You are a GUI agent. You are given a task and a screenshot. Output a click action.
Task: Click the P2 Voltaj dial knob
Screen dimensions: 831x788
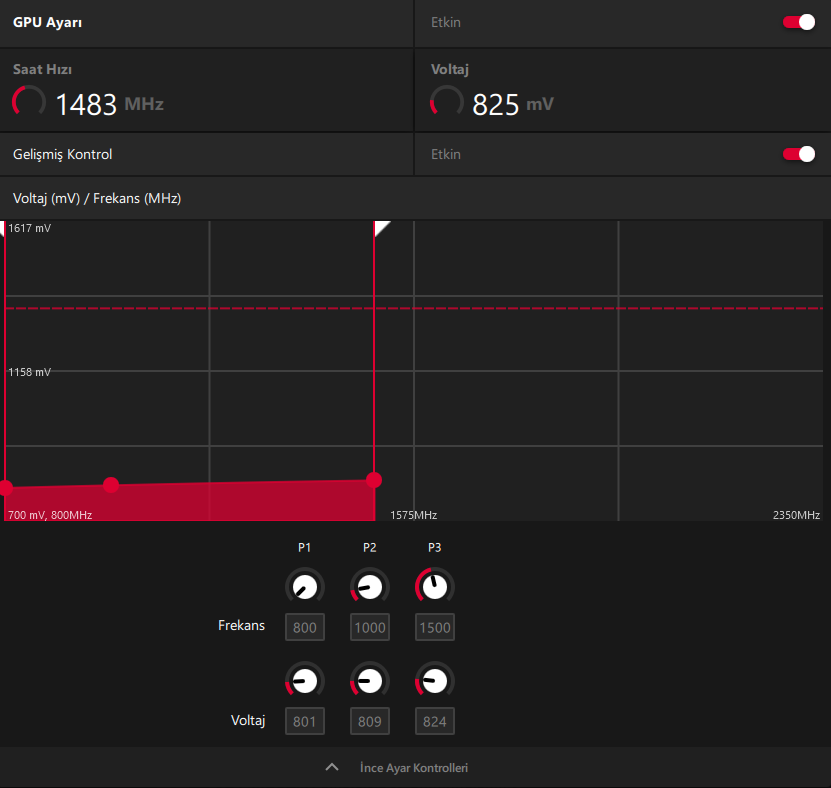click(370, 681)
